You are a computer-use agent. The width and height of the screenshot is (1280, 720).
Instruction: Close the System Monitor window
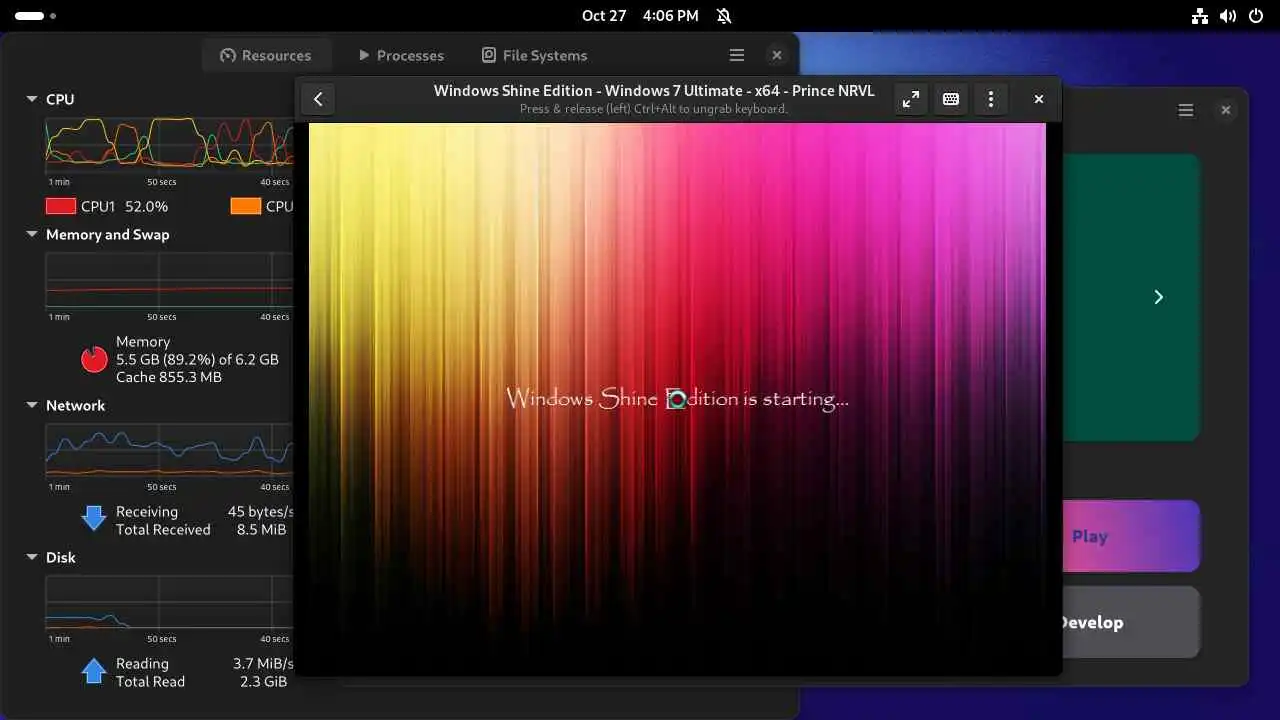[777, 55]
